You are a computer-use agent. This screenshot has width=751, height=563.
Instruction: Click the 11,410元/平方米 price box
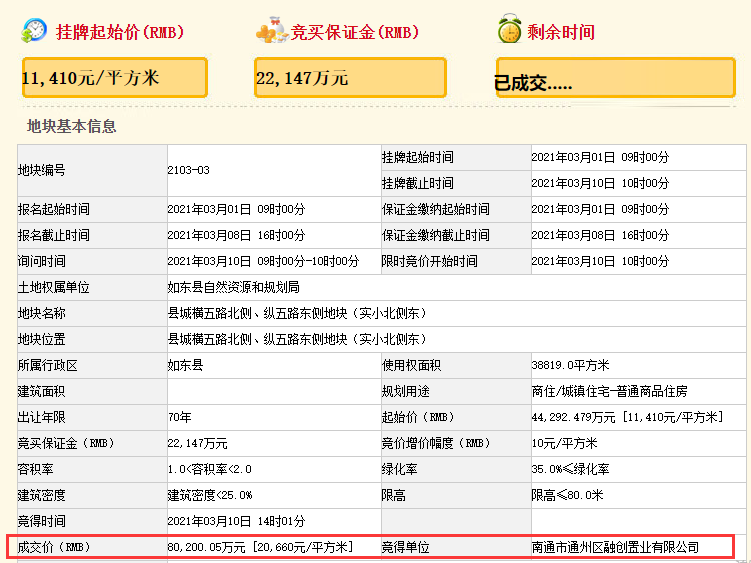[x=114, y=78]
